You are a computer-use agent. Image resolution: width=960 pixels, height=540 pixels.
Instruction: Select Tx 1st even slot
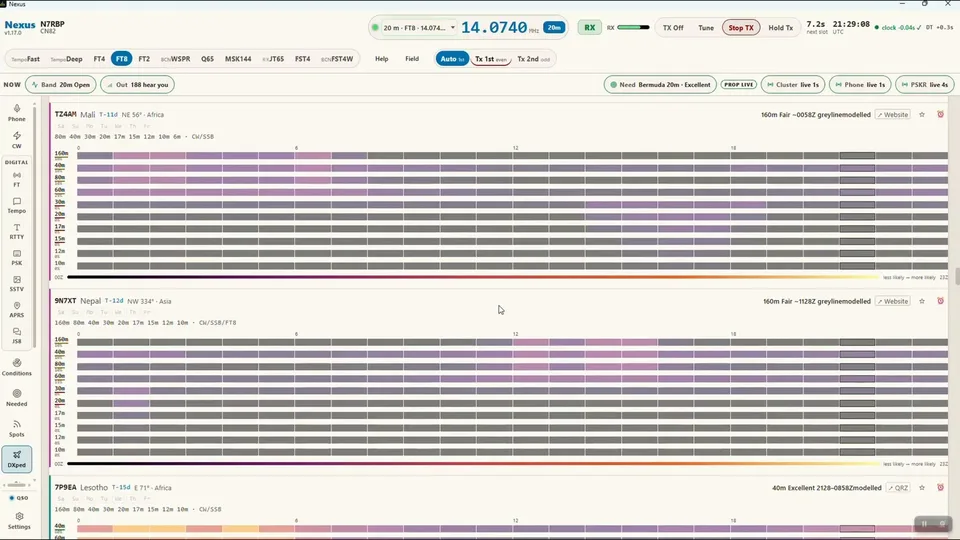tap(491, 59)
